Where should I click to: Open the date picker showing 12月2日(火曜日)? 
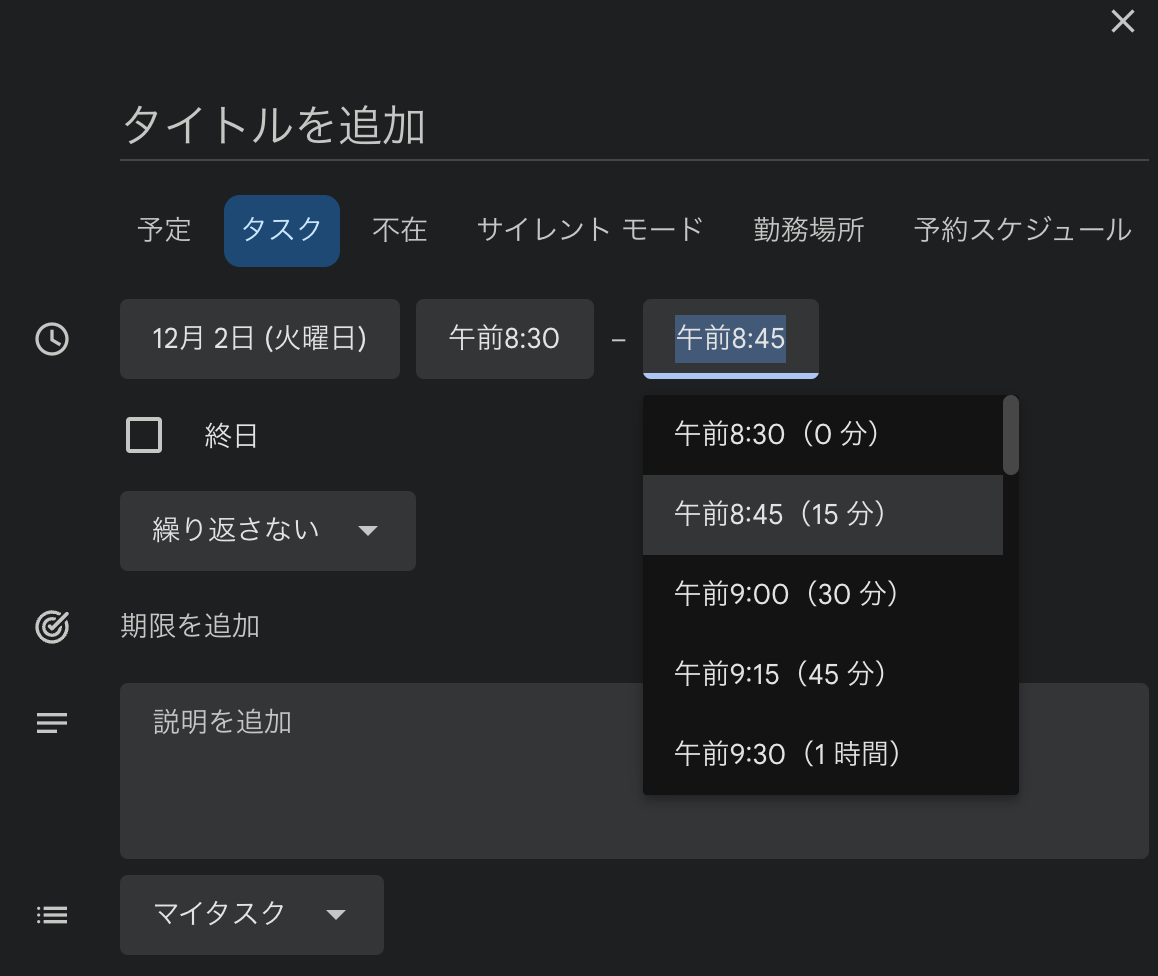click(x=259, y=339)
